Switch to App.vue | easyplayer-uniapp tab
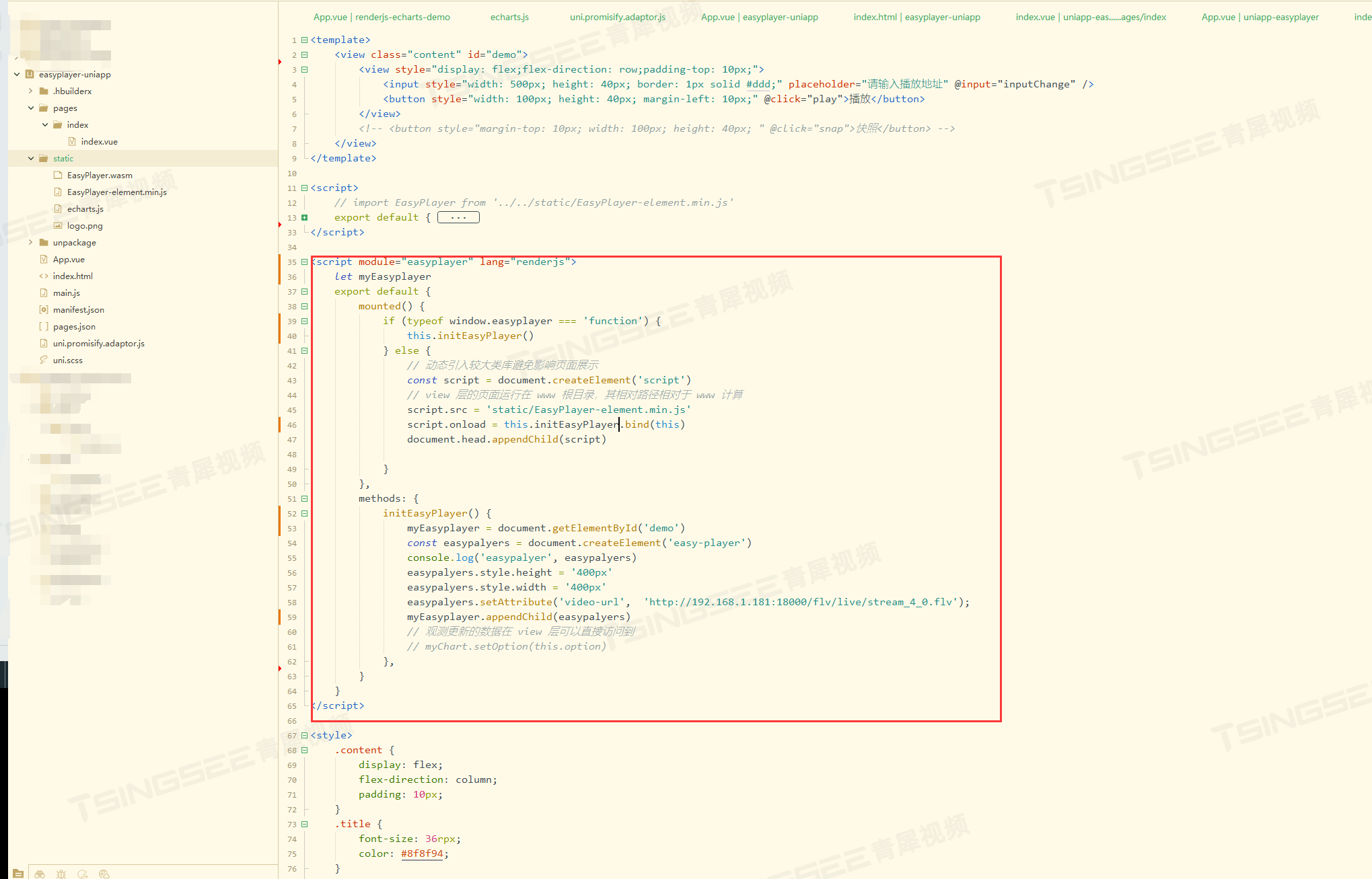Image resolution: width=1372 pixels, height=879 pixels. pyautogui.click(x=760, y=17)
